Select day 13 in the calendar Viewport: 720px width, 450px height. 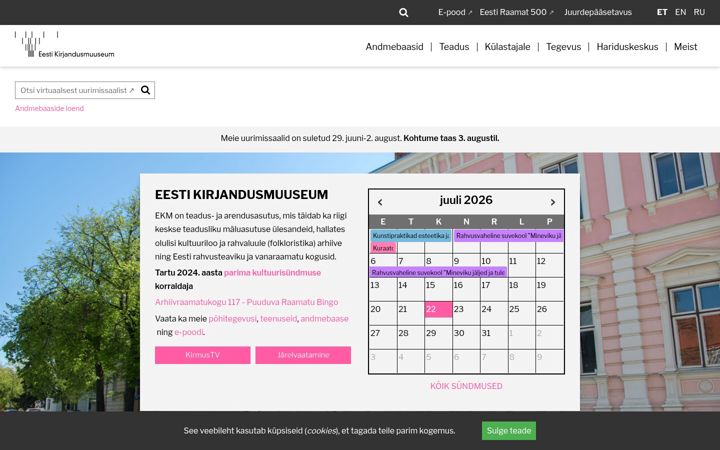pyautogui.click(x=383, y=289)
